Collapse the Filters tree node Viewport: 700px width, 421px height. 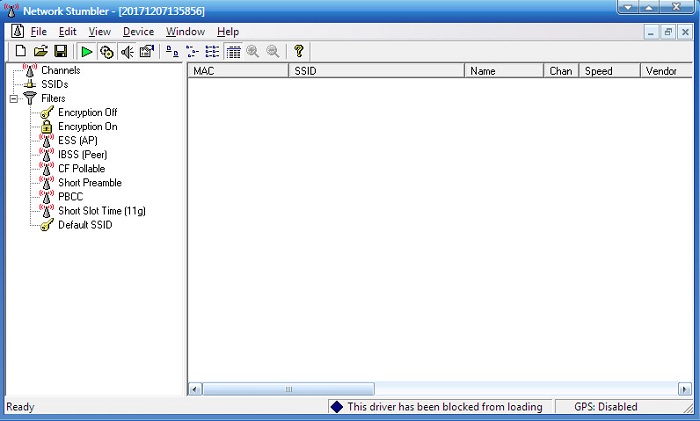point(14,99)
